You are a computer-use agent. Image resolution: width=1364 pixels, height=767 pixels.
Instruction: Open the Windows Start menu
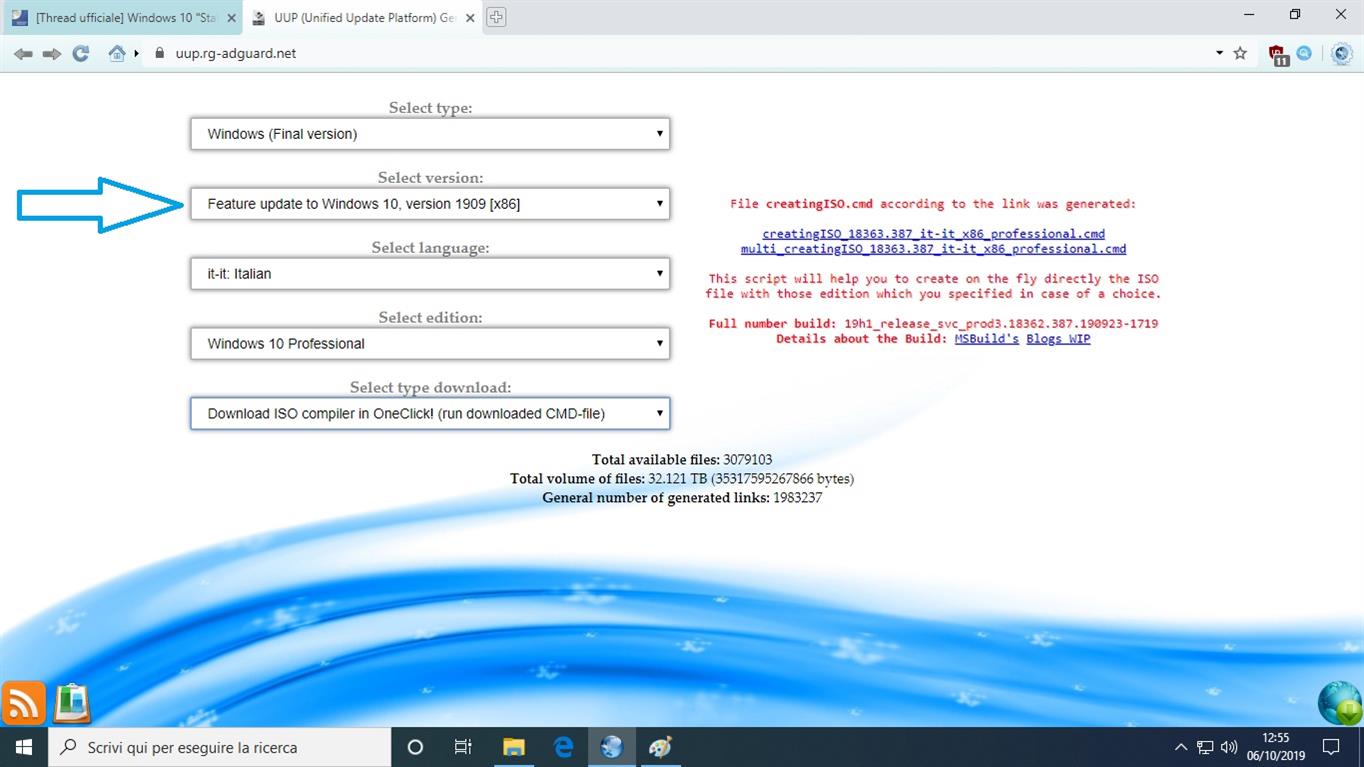(24, 747)
